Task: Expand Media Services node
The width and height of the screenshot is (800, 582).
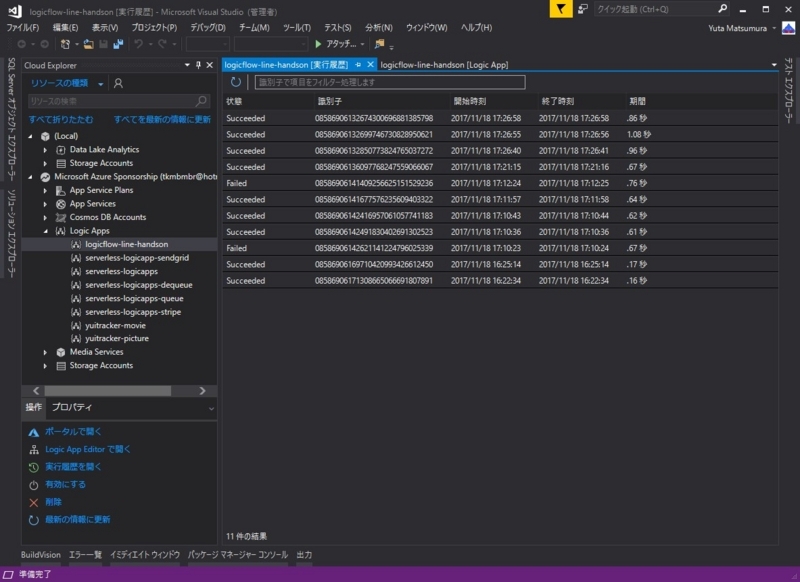Action: point(45,352)
